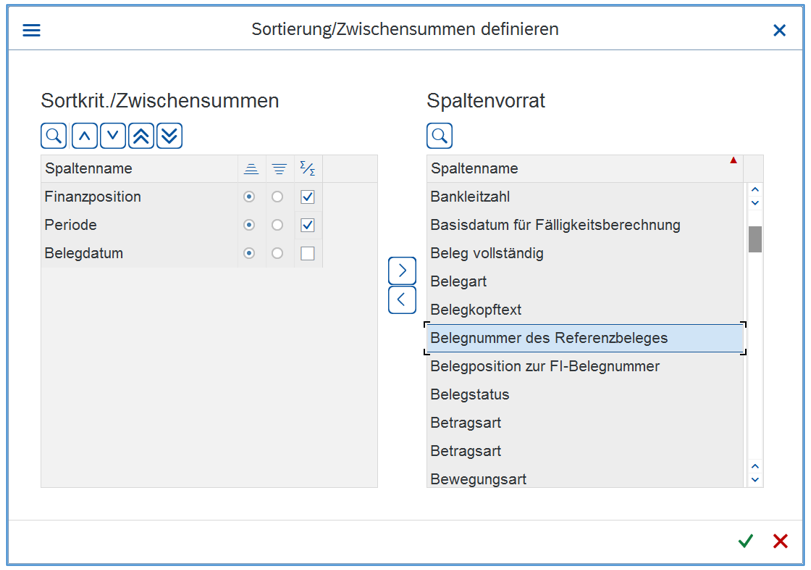
Task: Uncheck subtotal checkbox for Finanzposition
Action: coord(307,197)
